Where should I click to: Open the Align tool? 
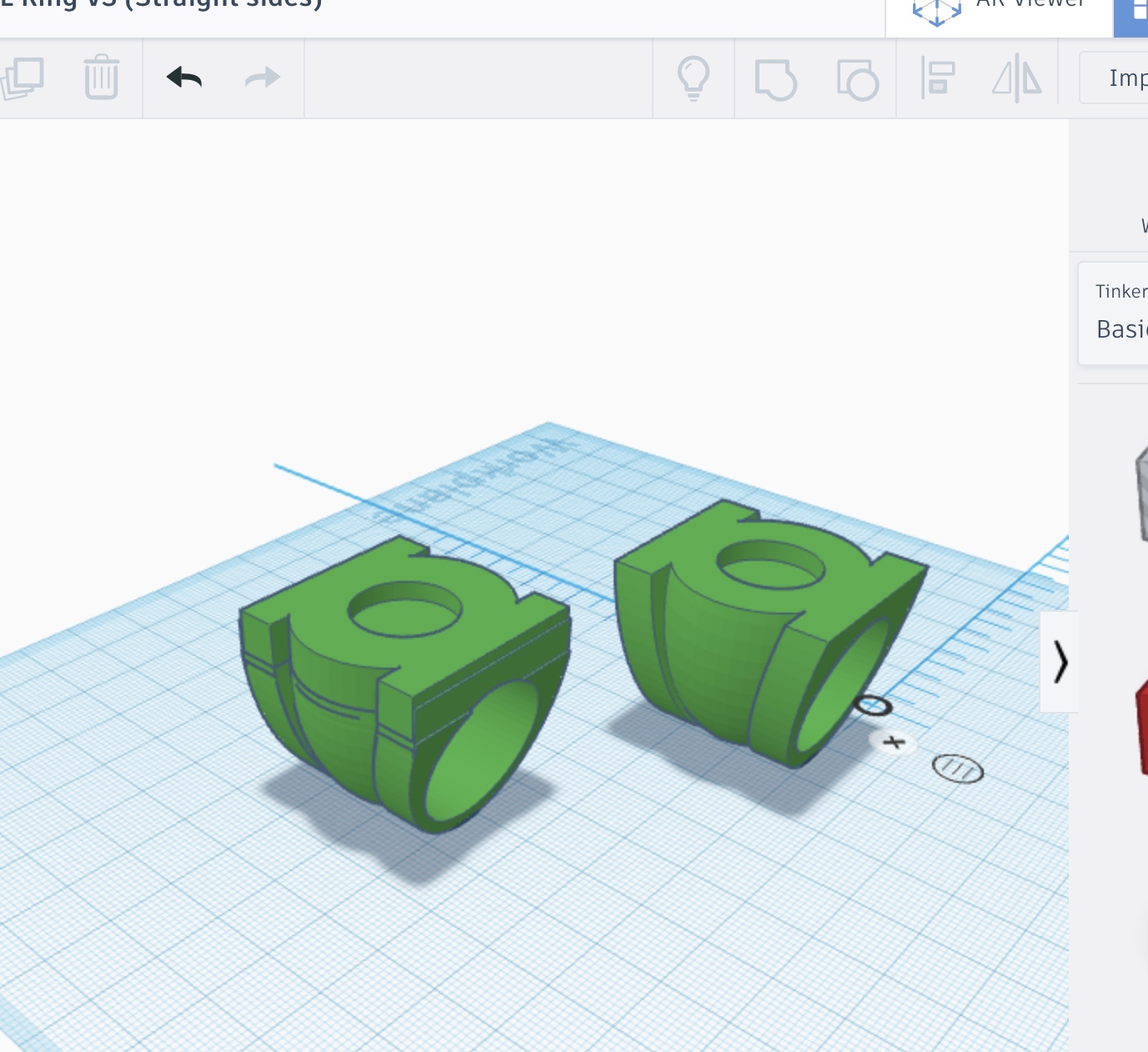937,78
